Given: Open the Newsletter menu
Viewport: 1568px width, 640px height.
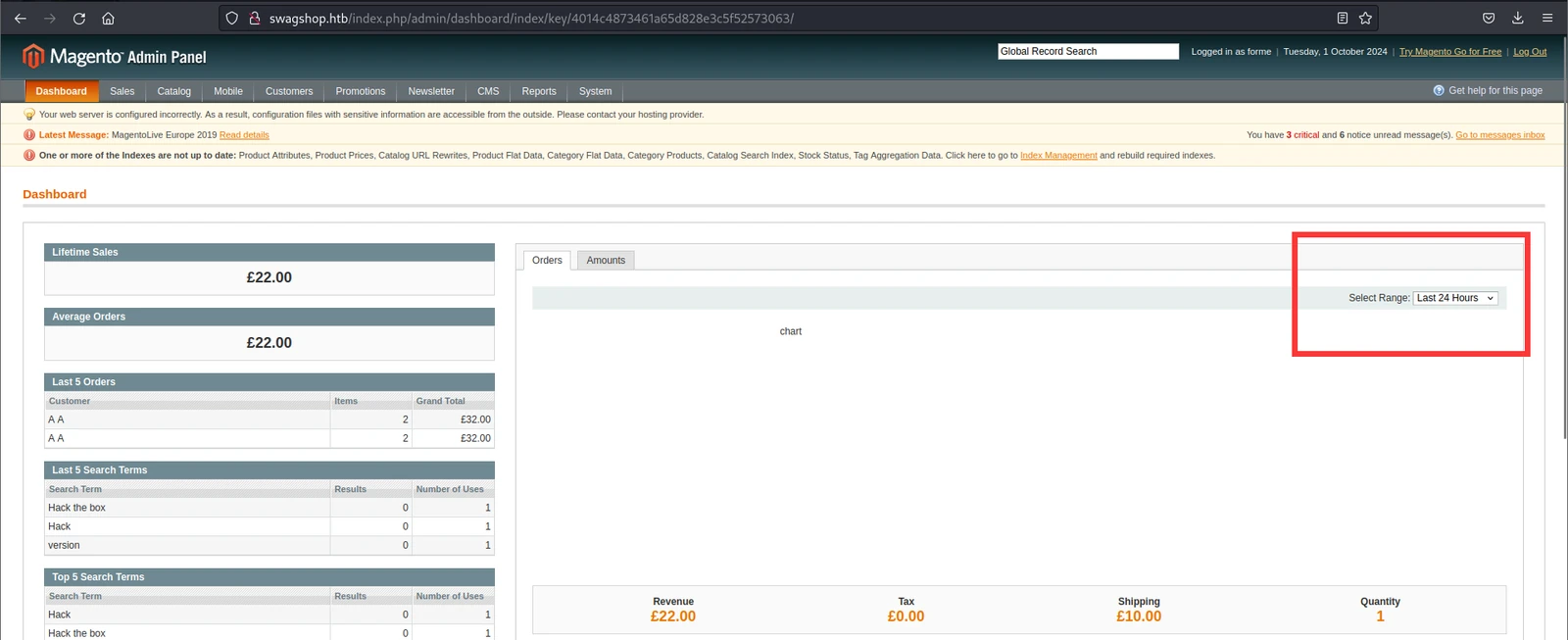Looking at the screenshot, I should pos(431,91).
